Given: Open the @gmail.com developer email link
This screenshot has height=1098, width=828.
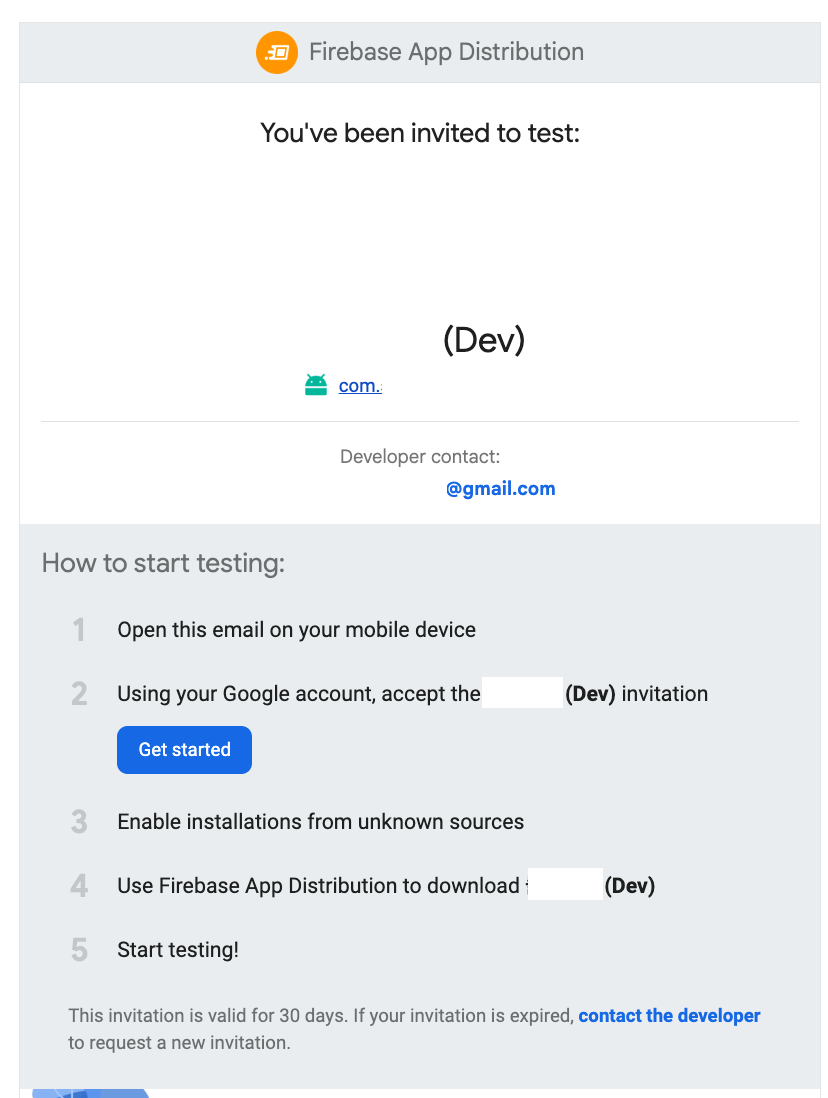Looking at the screenshot, I should coord(500,489).
